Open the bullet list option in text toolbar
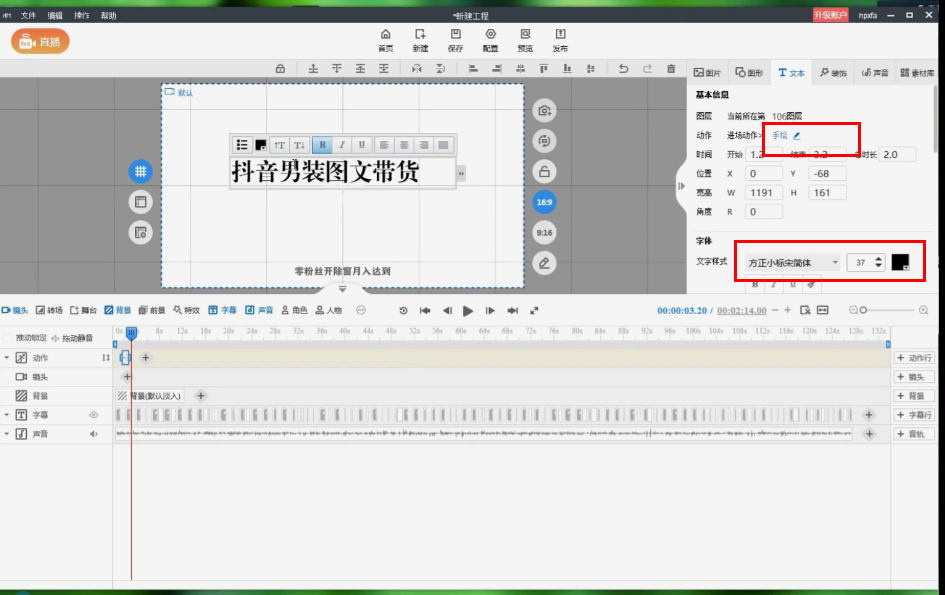945x595 pixels. coord(242,145)
